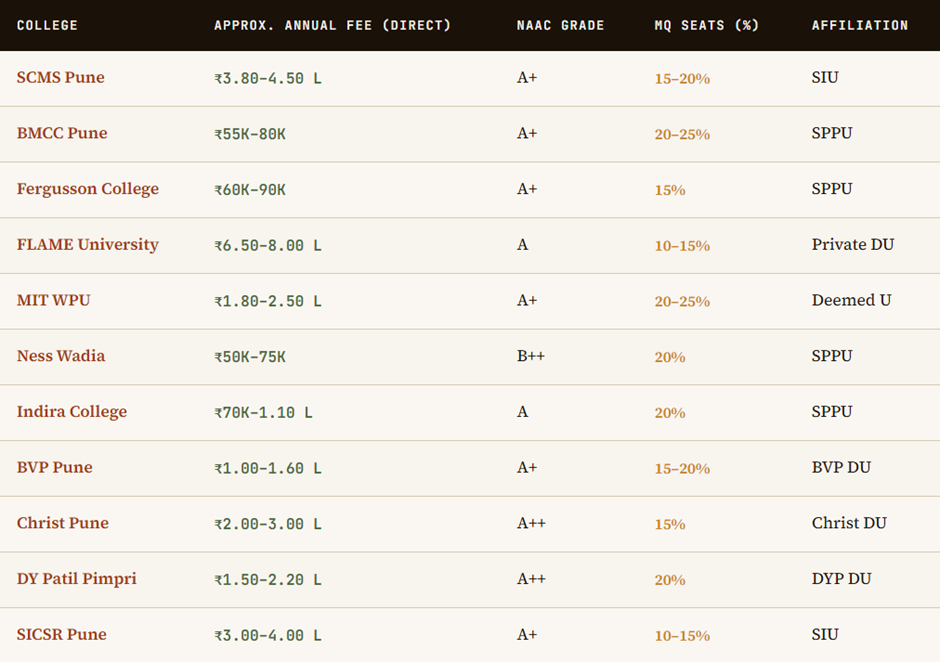Image resolution: width=940 pixels, height=662 pixels.
Task: Click the COLLEGE column header
Action: (47, 25)
